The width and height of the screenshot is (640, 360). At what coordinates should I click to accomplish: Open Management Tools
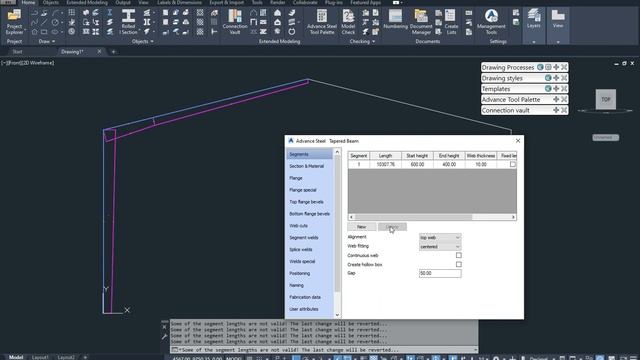tap(491, 21)
